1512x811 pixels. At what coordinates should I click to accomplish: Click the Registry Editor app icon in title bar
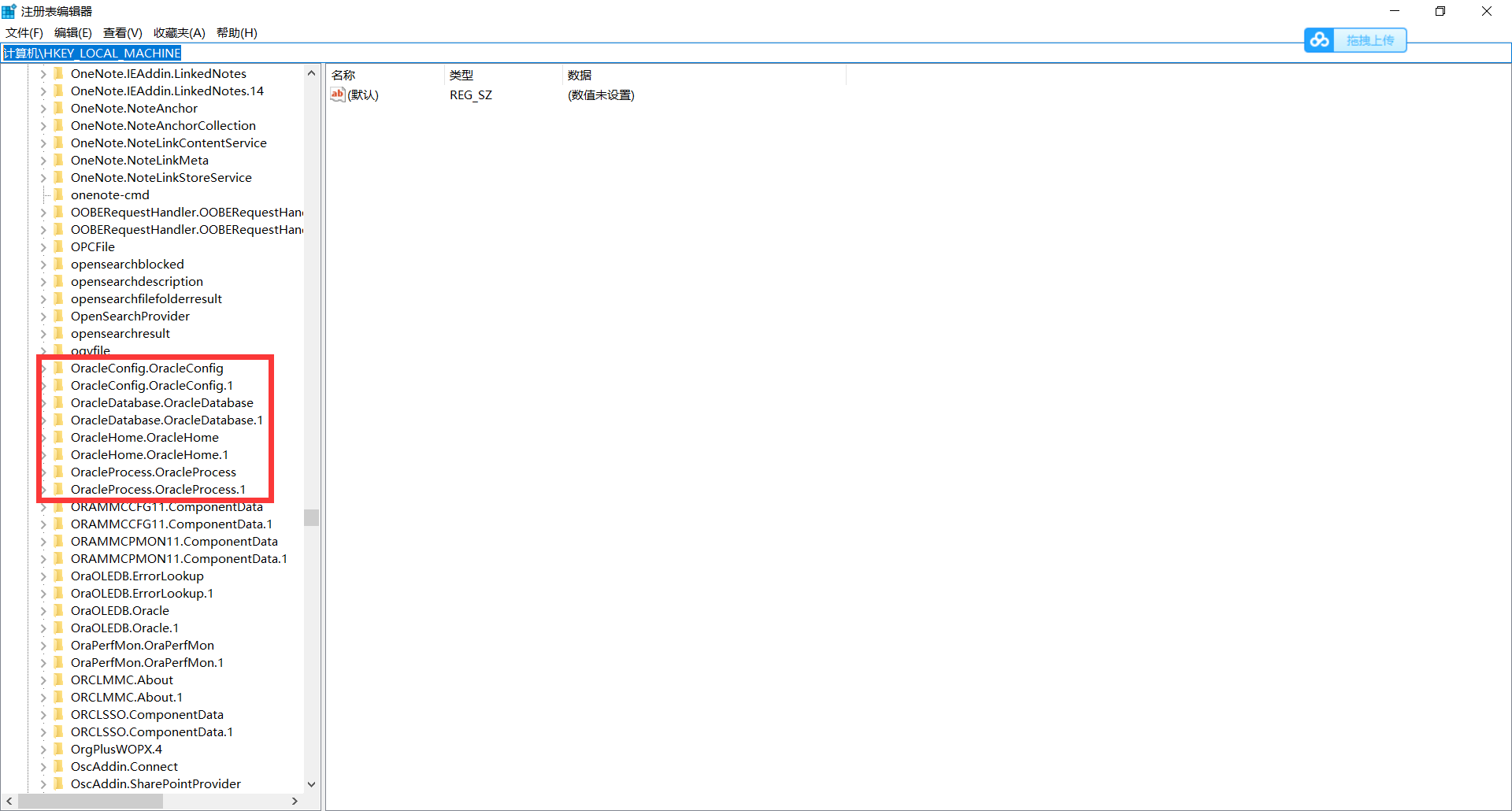tap(9, 11)
